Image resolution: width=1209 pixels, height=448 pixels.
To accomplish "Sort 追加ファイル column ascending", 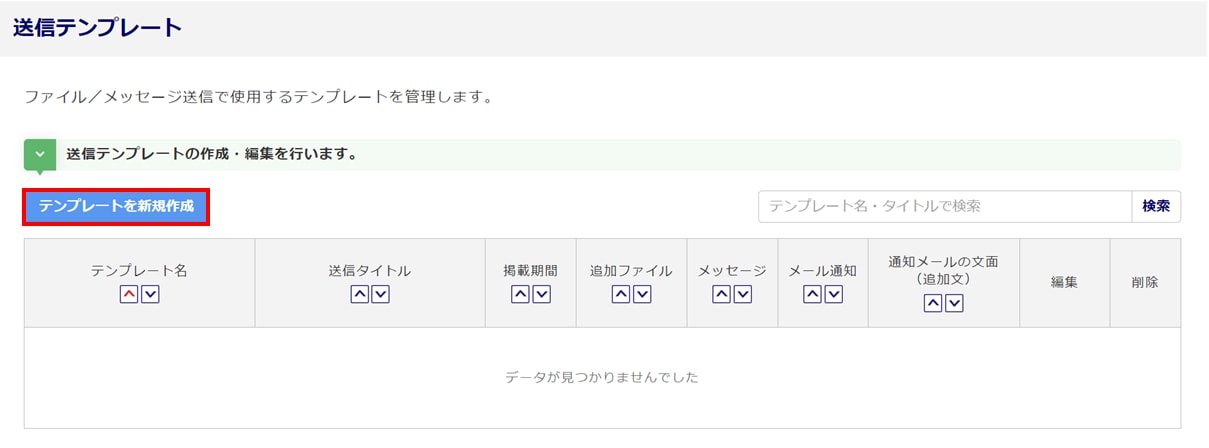I will point(621,294).
